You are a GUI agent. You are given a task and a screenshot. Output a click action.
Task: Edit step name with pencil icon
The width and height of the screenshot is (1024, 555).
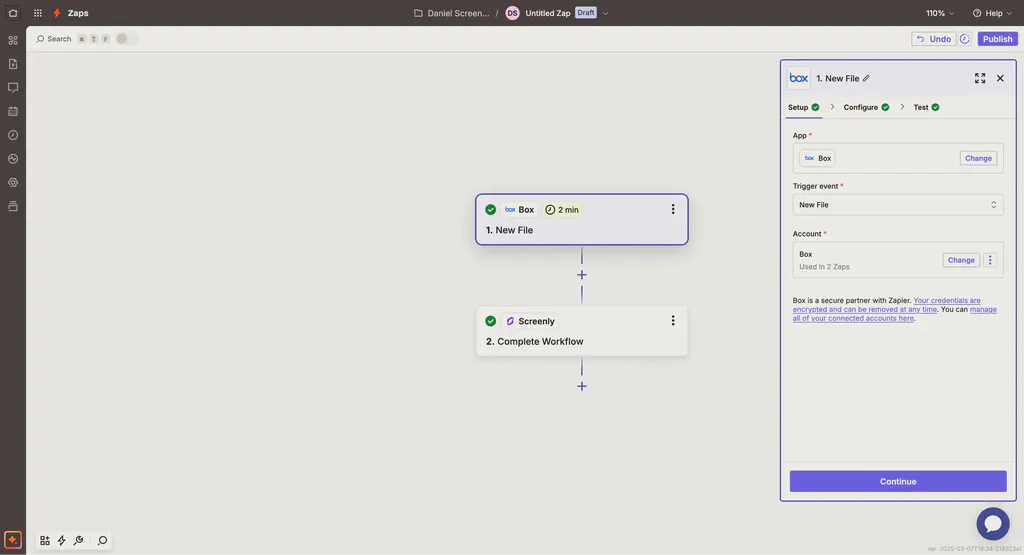coord(866,78)
